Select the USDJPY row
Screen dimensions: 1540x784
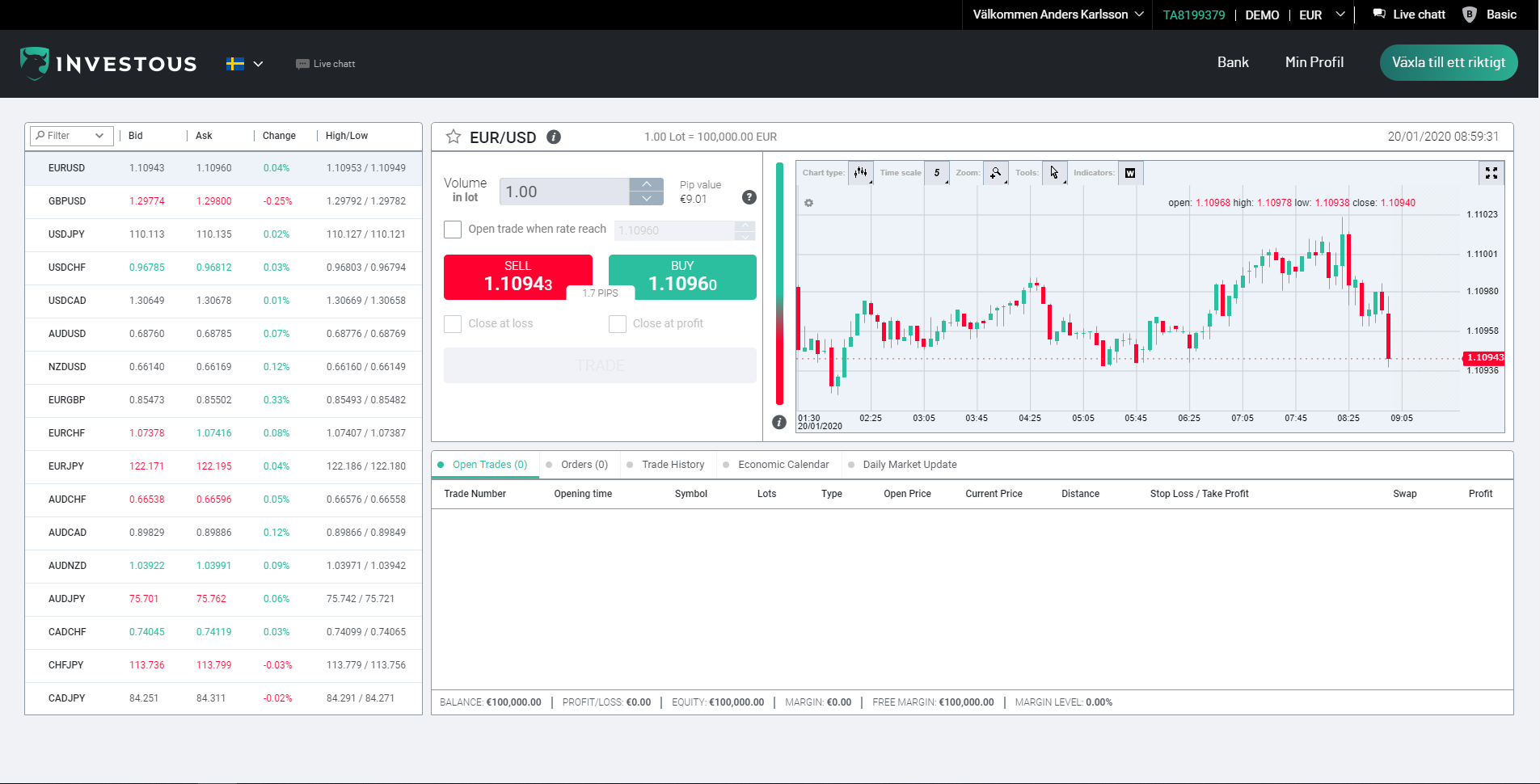click(x=223, y=234)
